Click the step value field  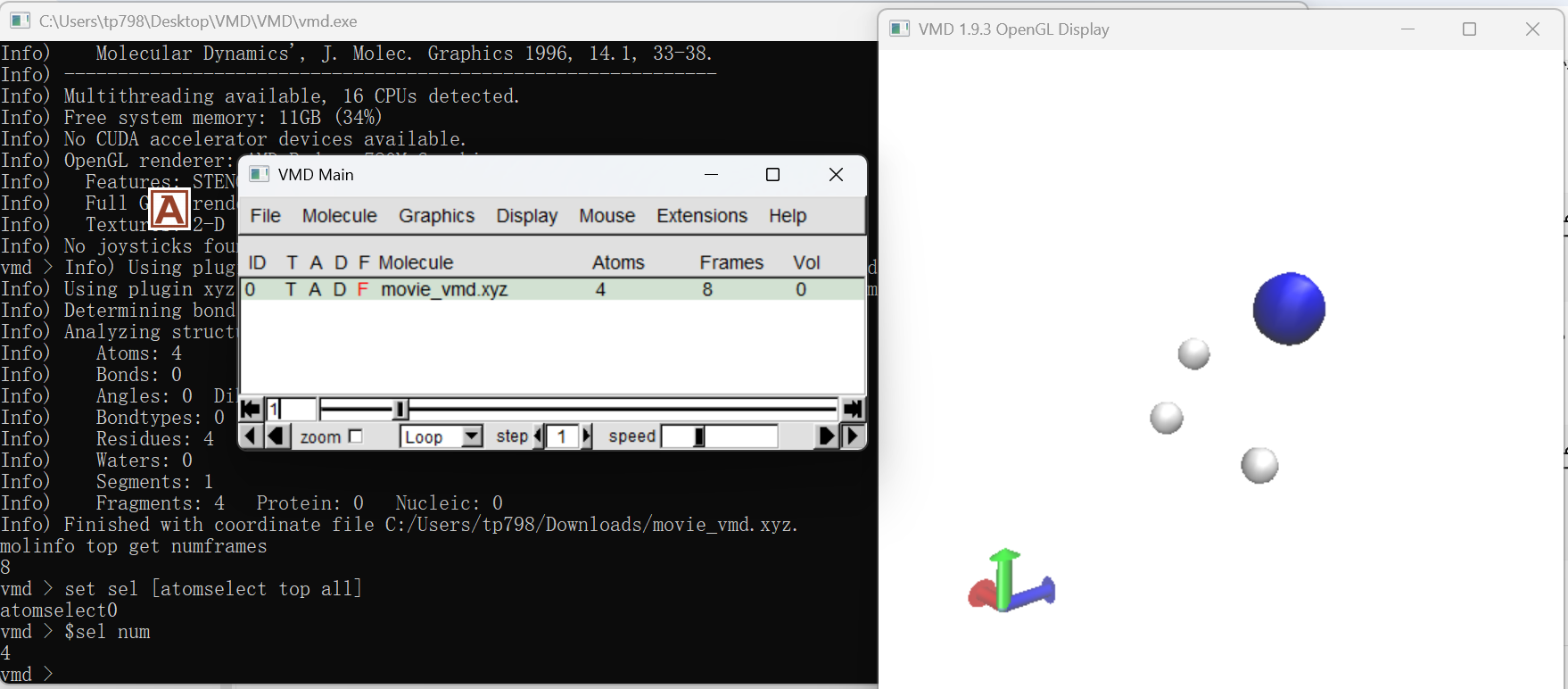(563, 436)
